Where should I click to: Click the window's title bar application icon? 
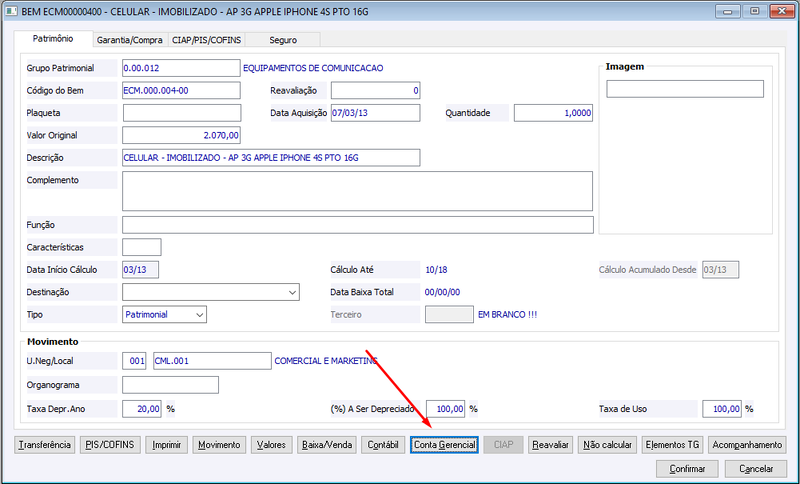click(11, 11)
